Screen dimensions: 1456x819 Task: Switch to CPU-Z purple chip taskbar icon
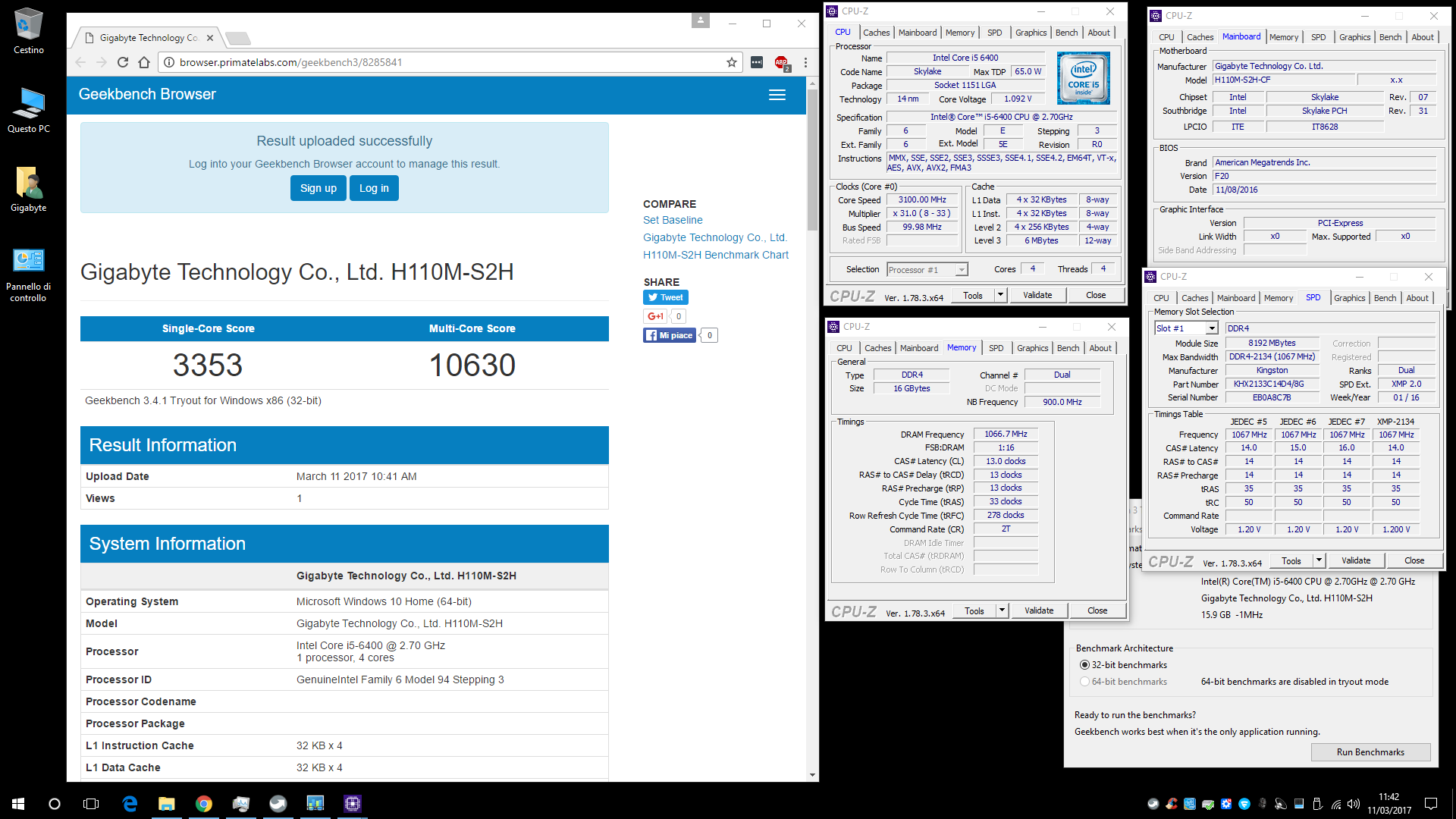point(353,804)
